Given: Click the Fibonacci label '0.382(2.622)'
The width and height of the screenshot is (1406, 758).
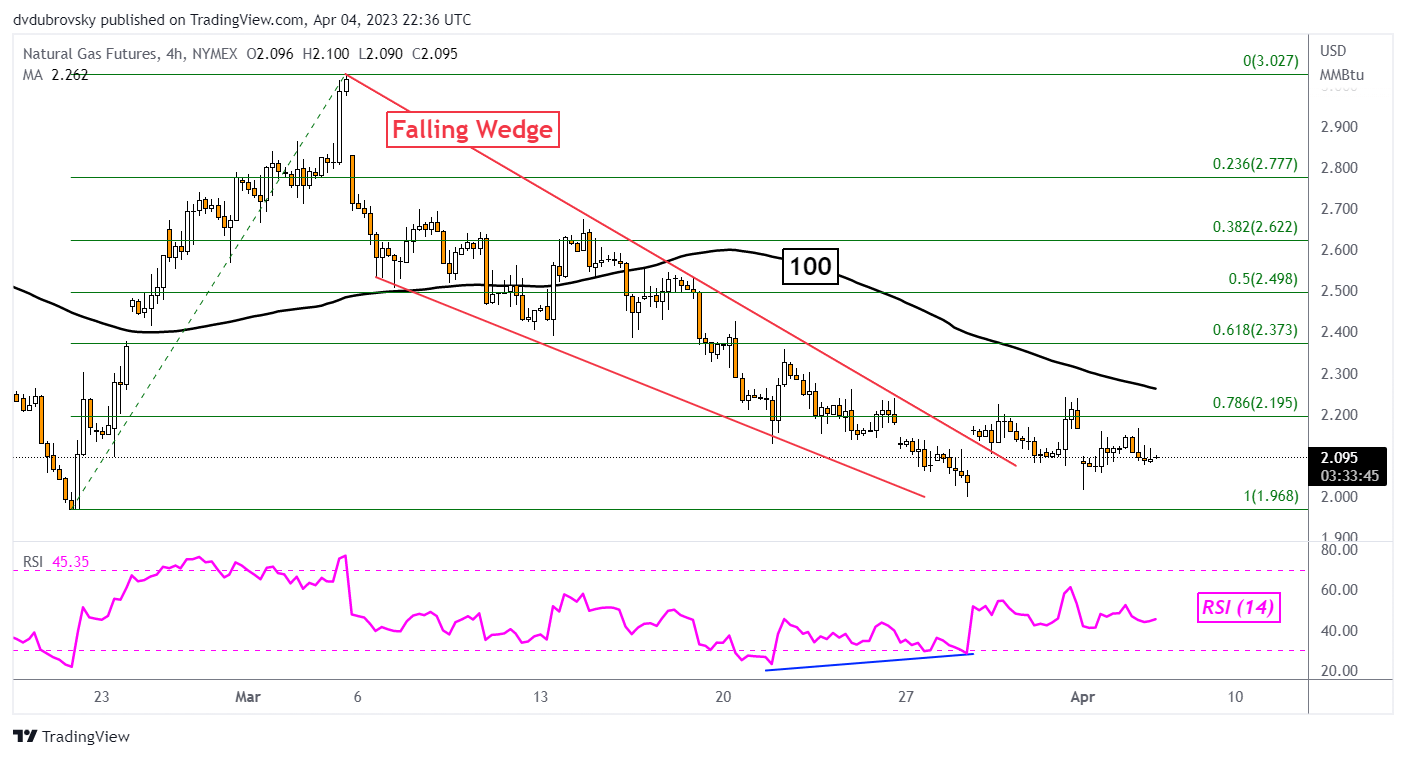Looking at the screenshot, I should tap(1256, 227).
